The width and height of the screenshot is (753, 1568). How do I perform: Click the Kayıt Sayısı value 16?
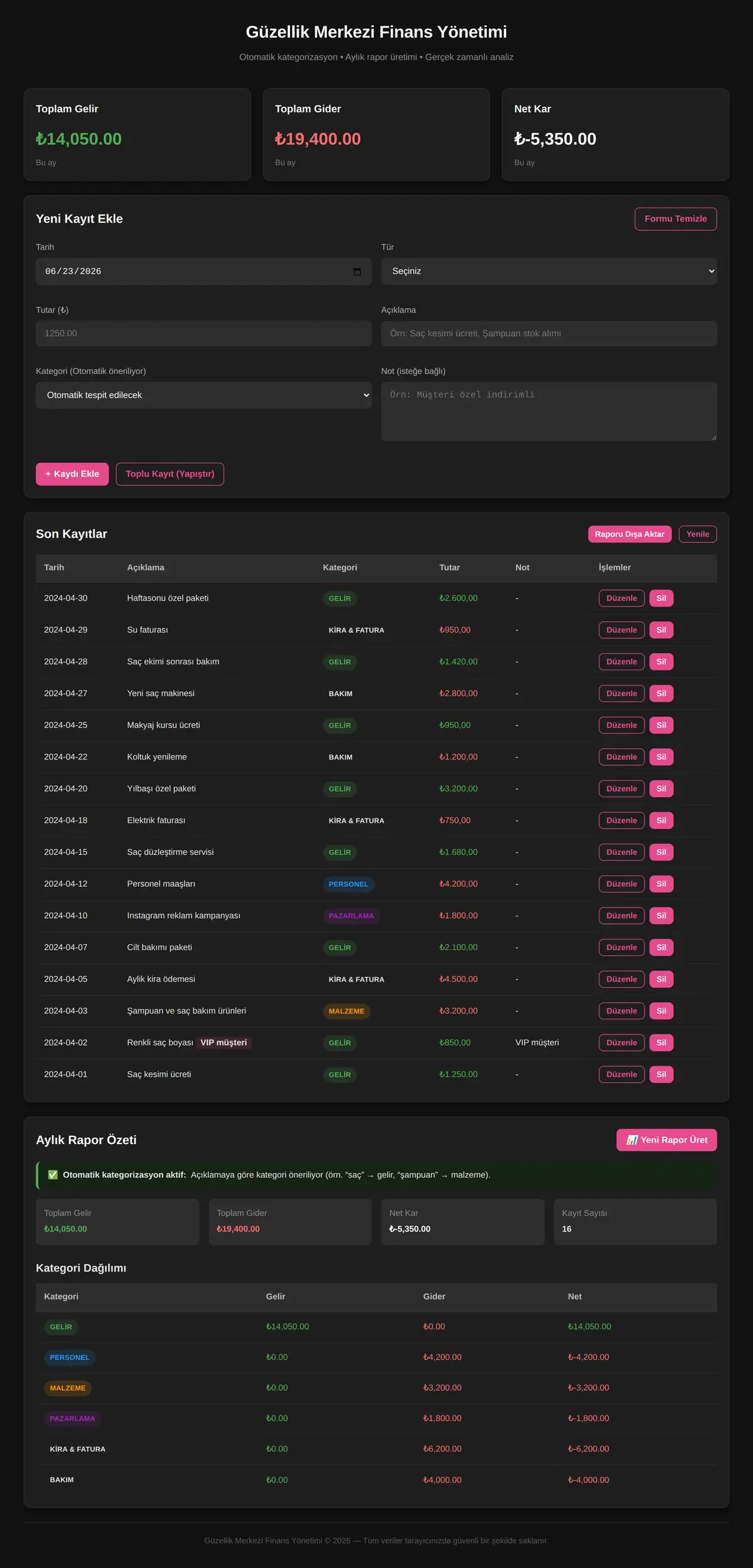tap(567, 1229)
